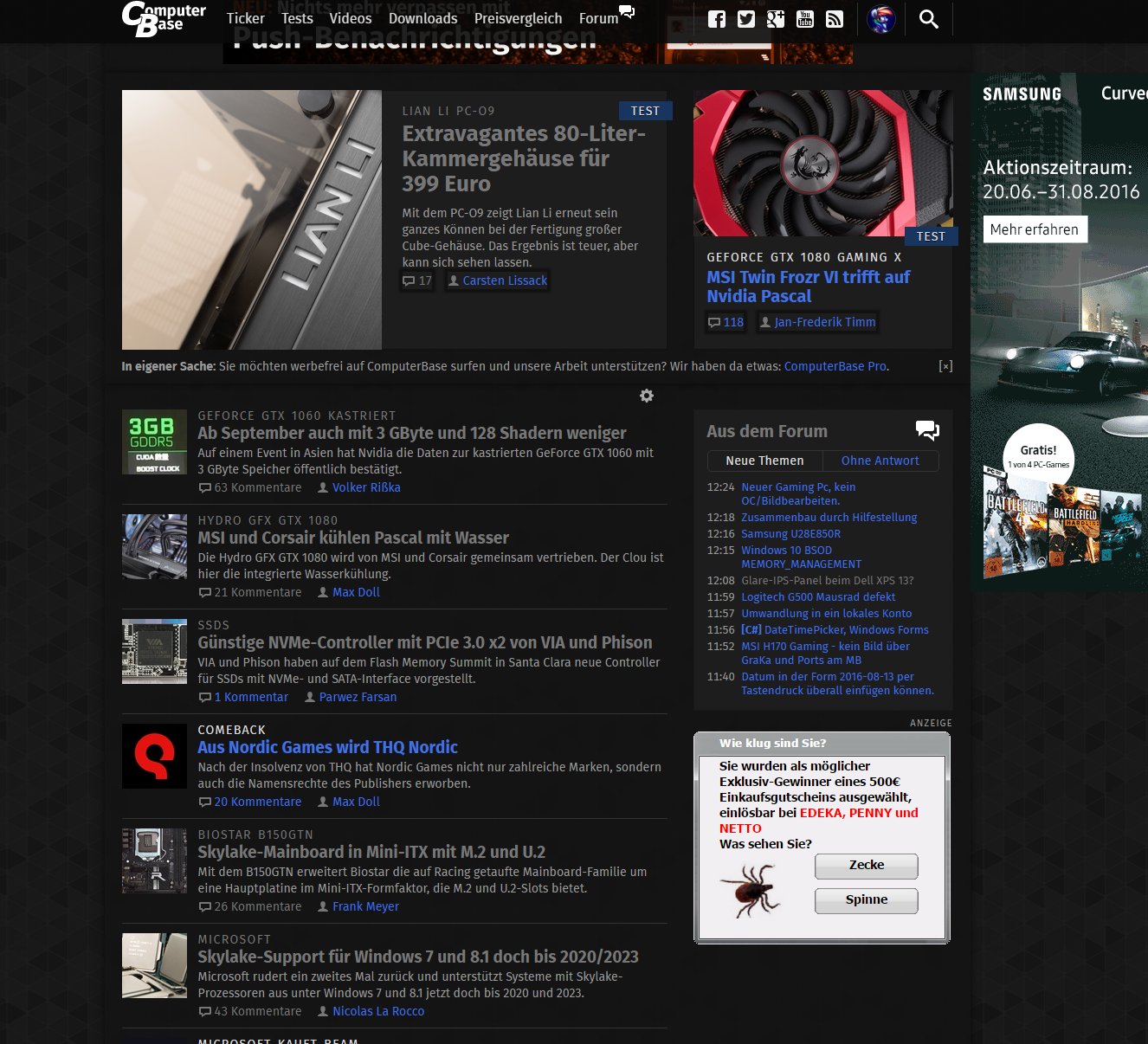Open MSI und Corsair Pascal article

click(353, 538)
